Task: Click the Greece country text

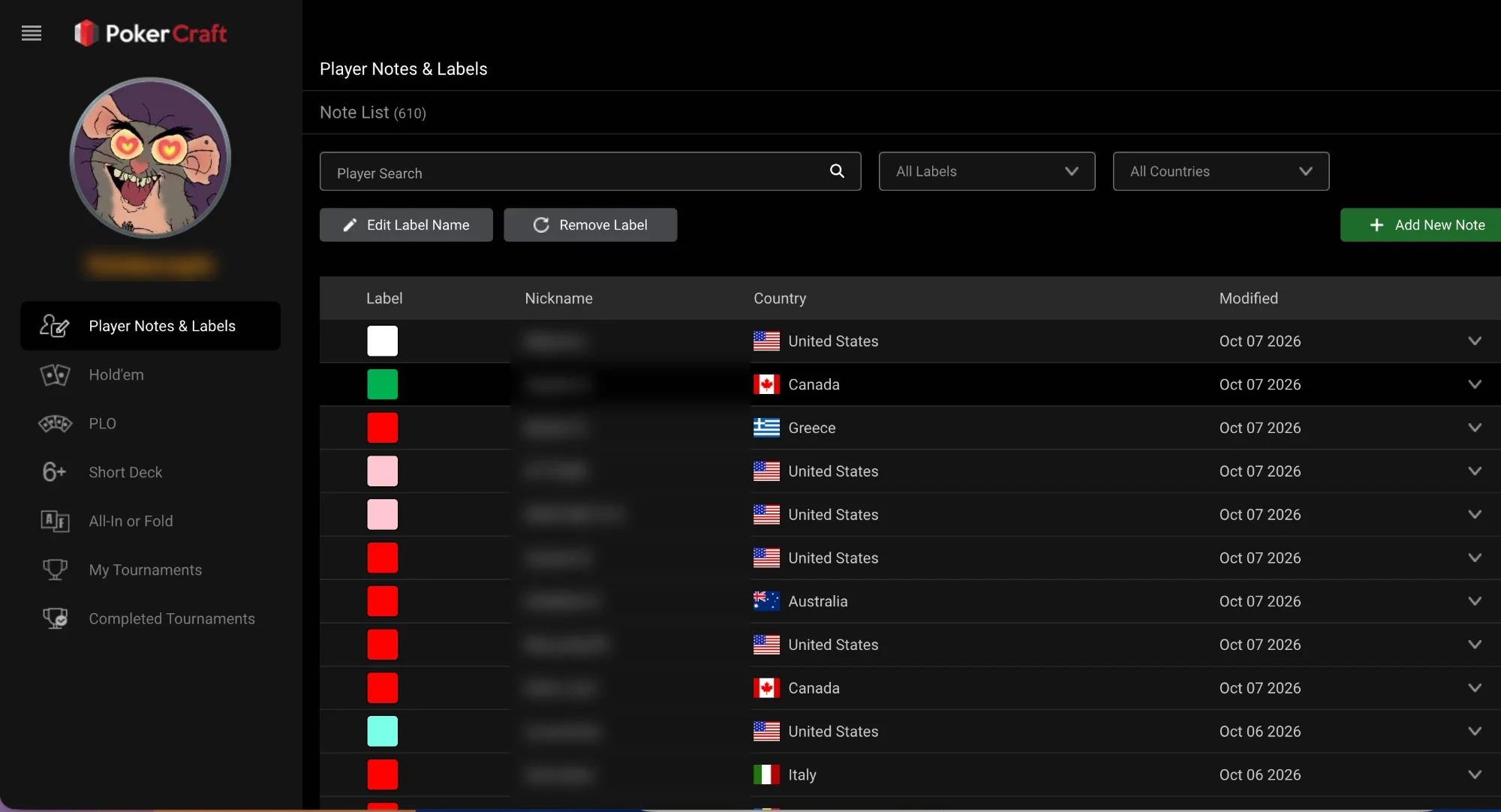Action: pyautogui.click(x=811, y=428)
